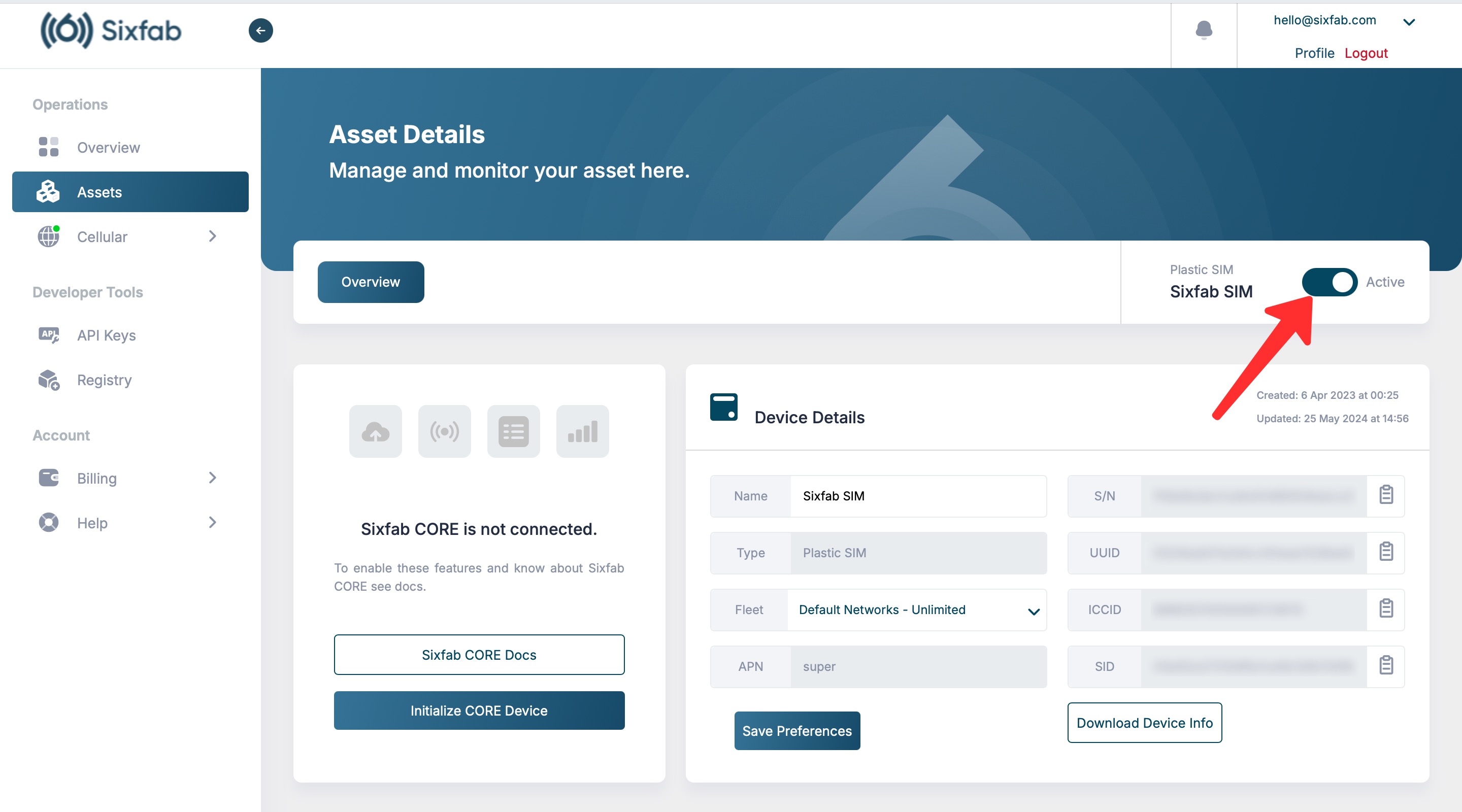Copy the ICCID value to clipboard
Screen dimensions: 1462x812
(x=1386, y=609)
